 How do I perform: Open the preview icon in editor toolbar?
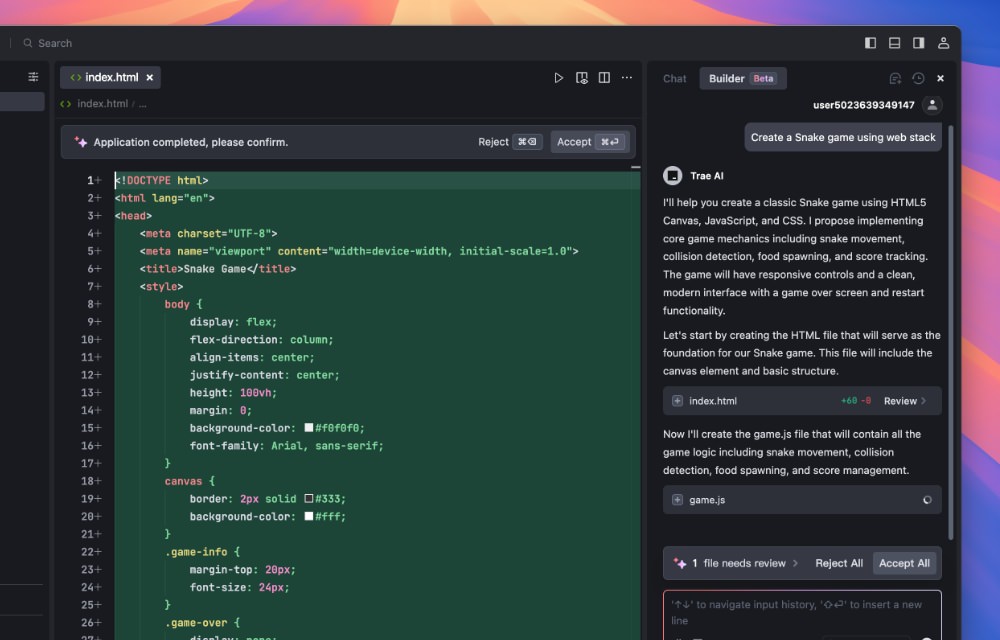[582, 78]
